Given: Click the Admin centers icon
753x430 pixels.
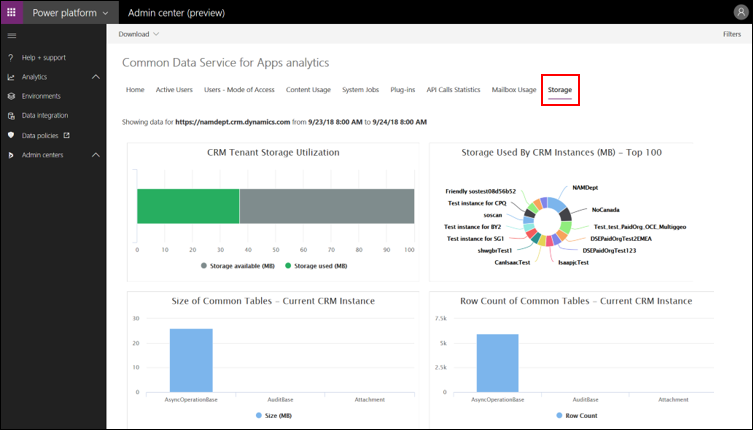Looking at the screenshot, I should click(11, 155).
